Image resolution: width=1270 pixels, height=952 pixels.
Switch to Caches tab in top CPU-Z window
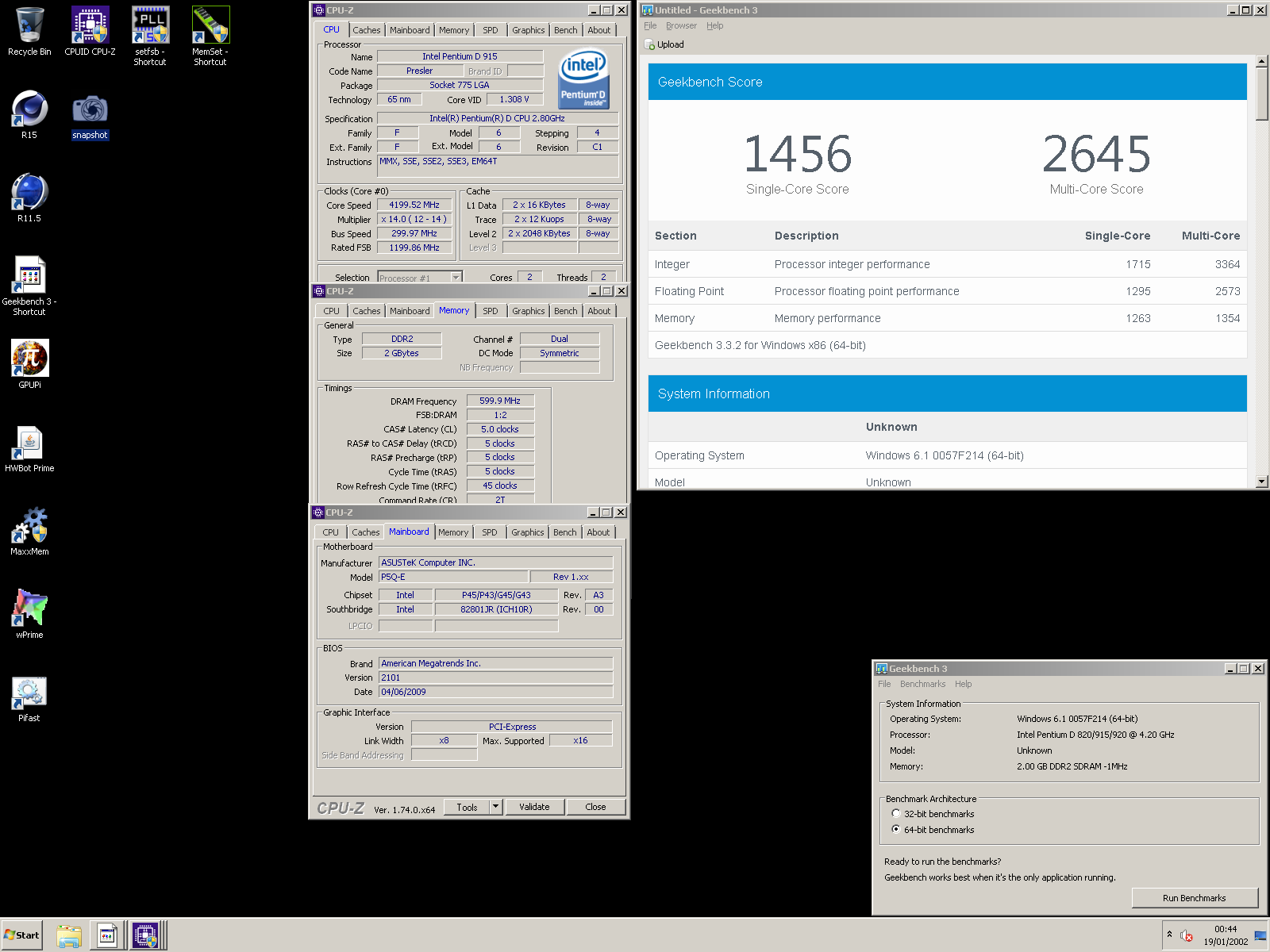[367, 30]
